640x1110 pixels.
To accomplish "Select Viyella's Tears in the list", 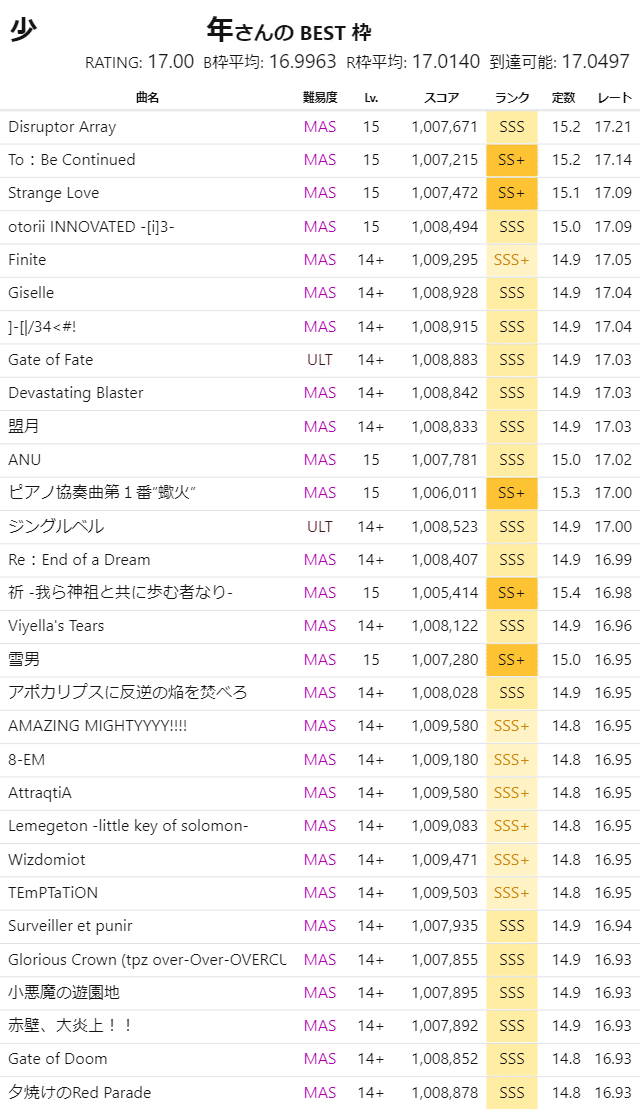I will coord(56,626).
